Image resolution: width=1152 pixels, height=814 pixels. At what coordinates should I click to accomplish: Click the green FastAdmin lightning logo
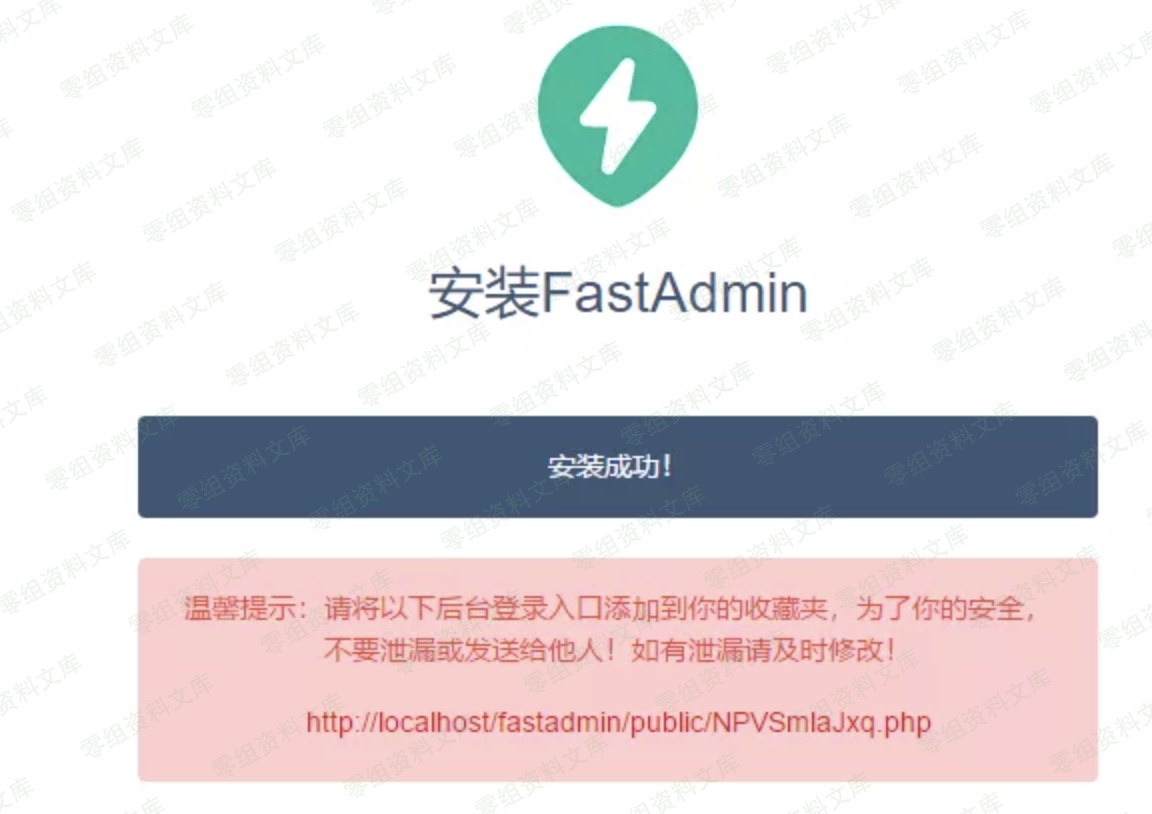pos(618,116)
